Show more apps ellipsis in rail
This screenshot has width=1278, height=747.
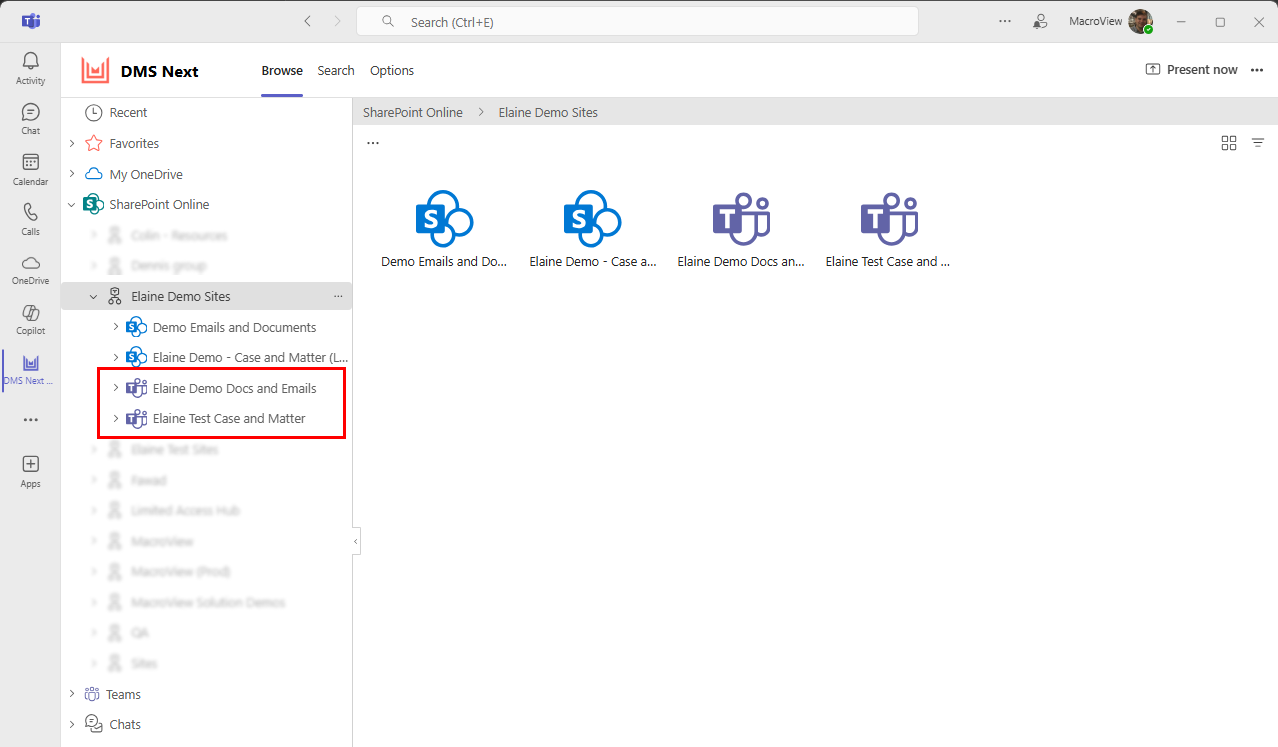tap(30, 420)
